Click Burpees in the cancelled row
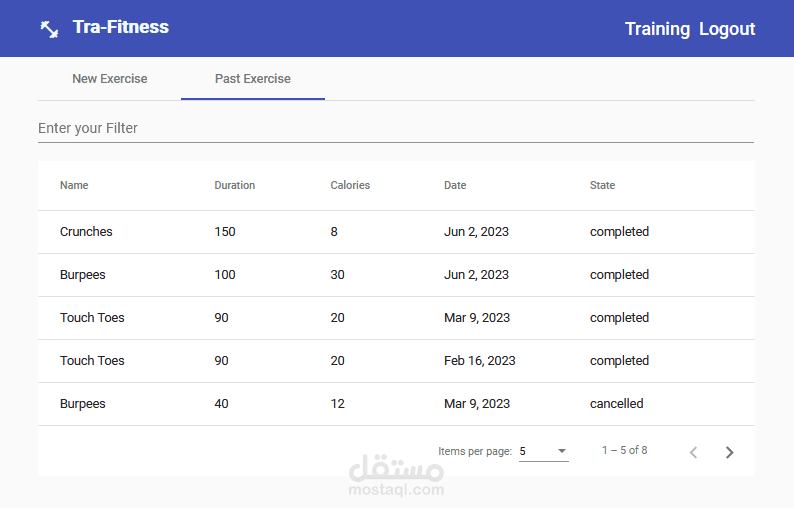This screenshot has height=508, width=794. tap(83, 404)
